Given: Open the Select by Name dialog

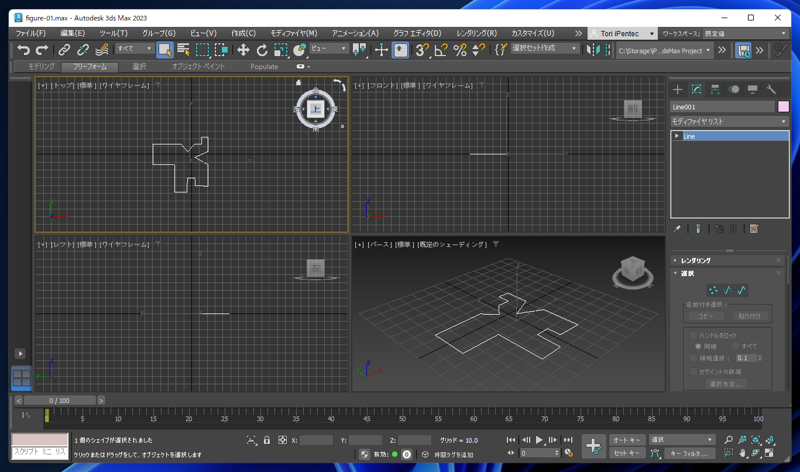Looking at the screenshot, I should pyautogui.click(x=183, y=49).
